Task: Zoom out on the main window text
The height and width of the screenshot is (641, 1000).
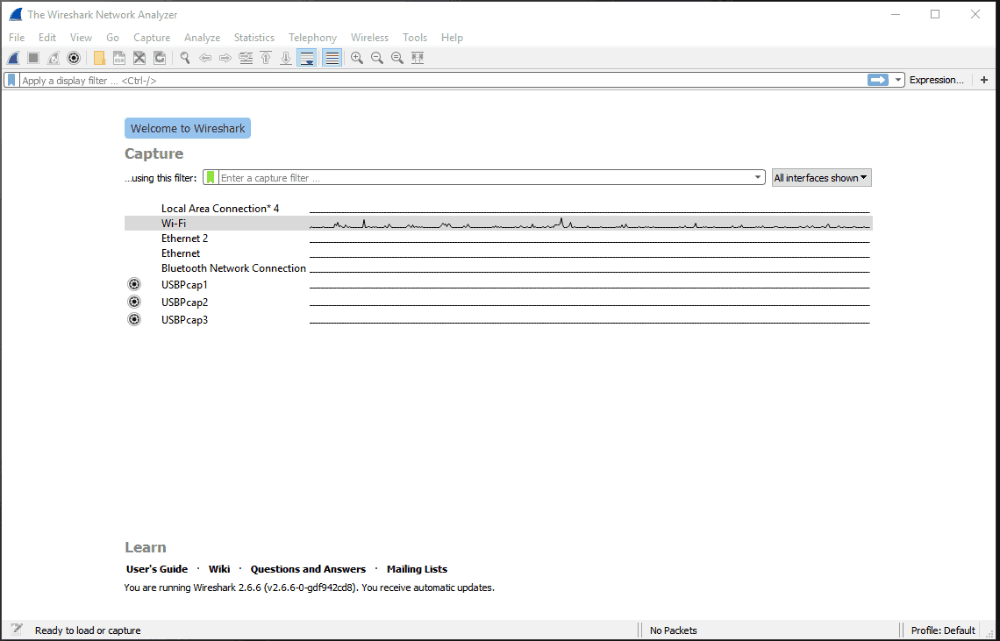Action: (377, 58)
